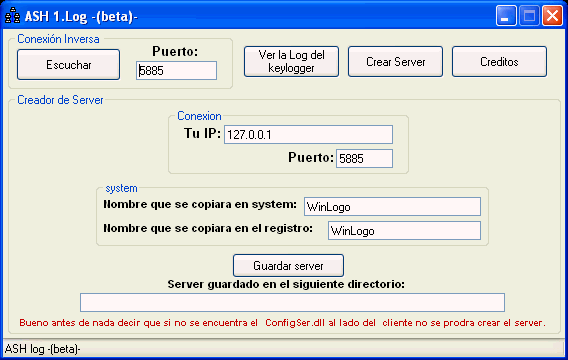Screen dimensions: 568x360
Task: Click Guardar server button
Action: (x=288, y=266)
